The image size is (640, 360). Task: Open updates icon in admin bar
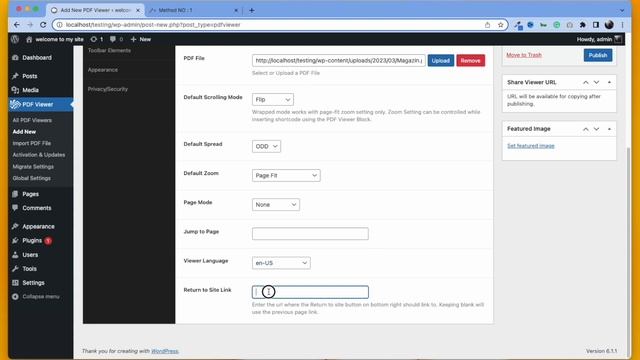pyautogui.click(x=97, y=39)
